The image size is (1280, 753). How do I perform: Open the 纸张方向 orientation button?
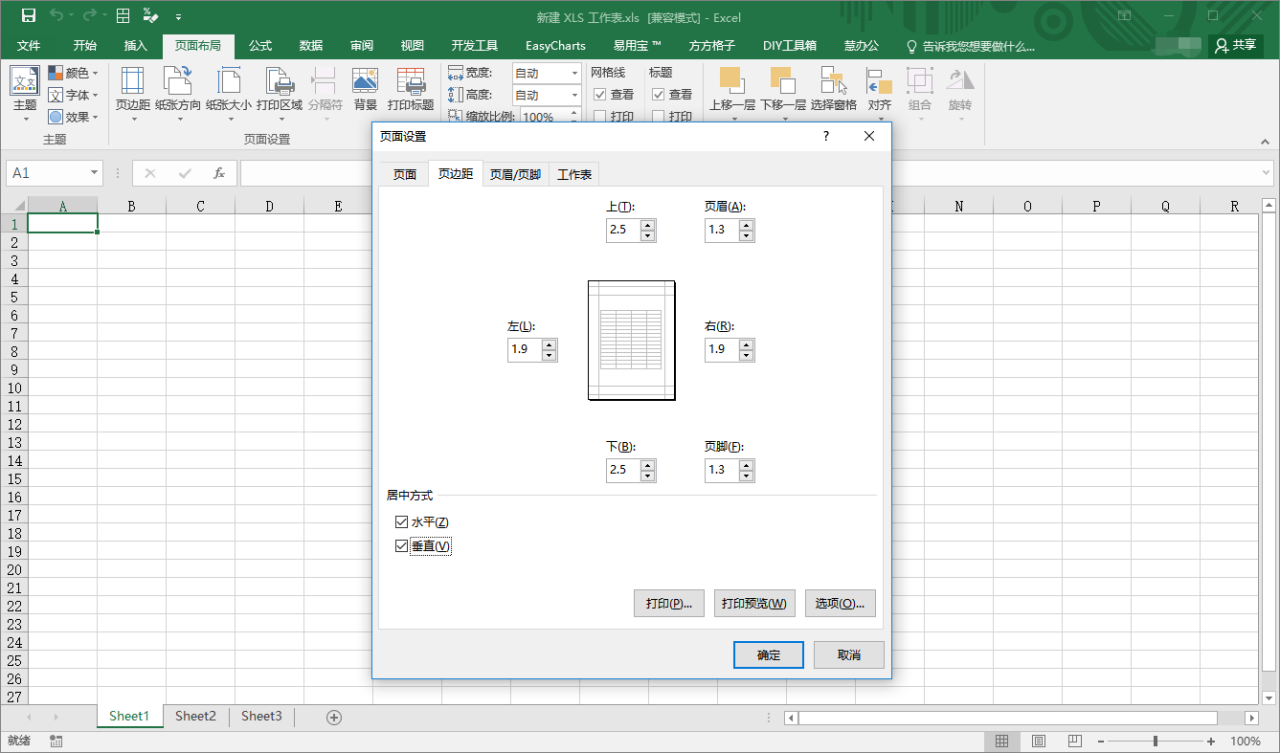coord(178,95)
